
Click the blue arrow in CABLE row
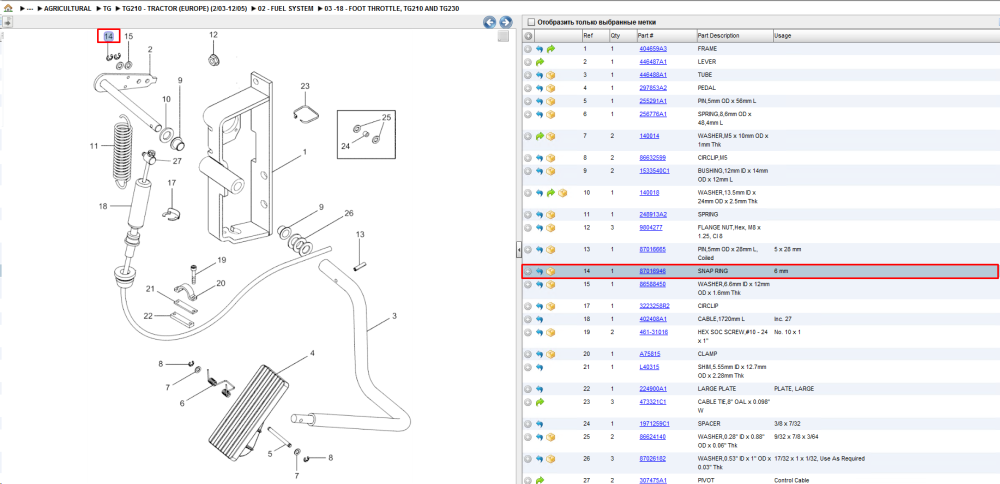tap(540, 319)
